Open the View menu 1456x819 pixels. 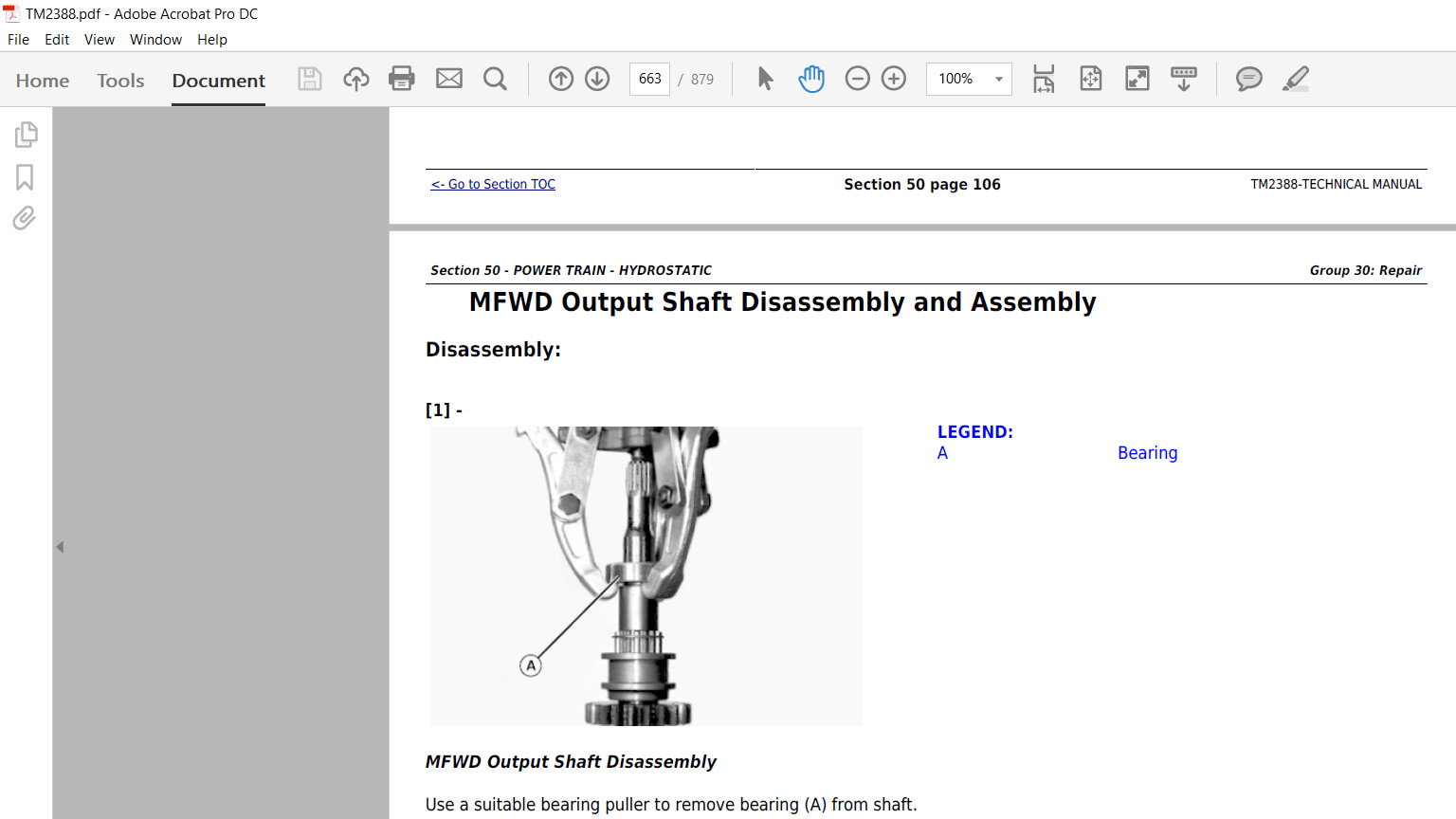click(x=100, y=40)
